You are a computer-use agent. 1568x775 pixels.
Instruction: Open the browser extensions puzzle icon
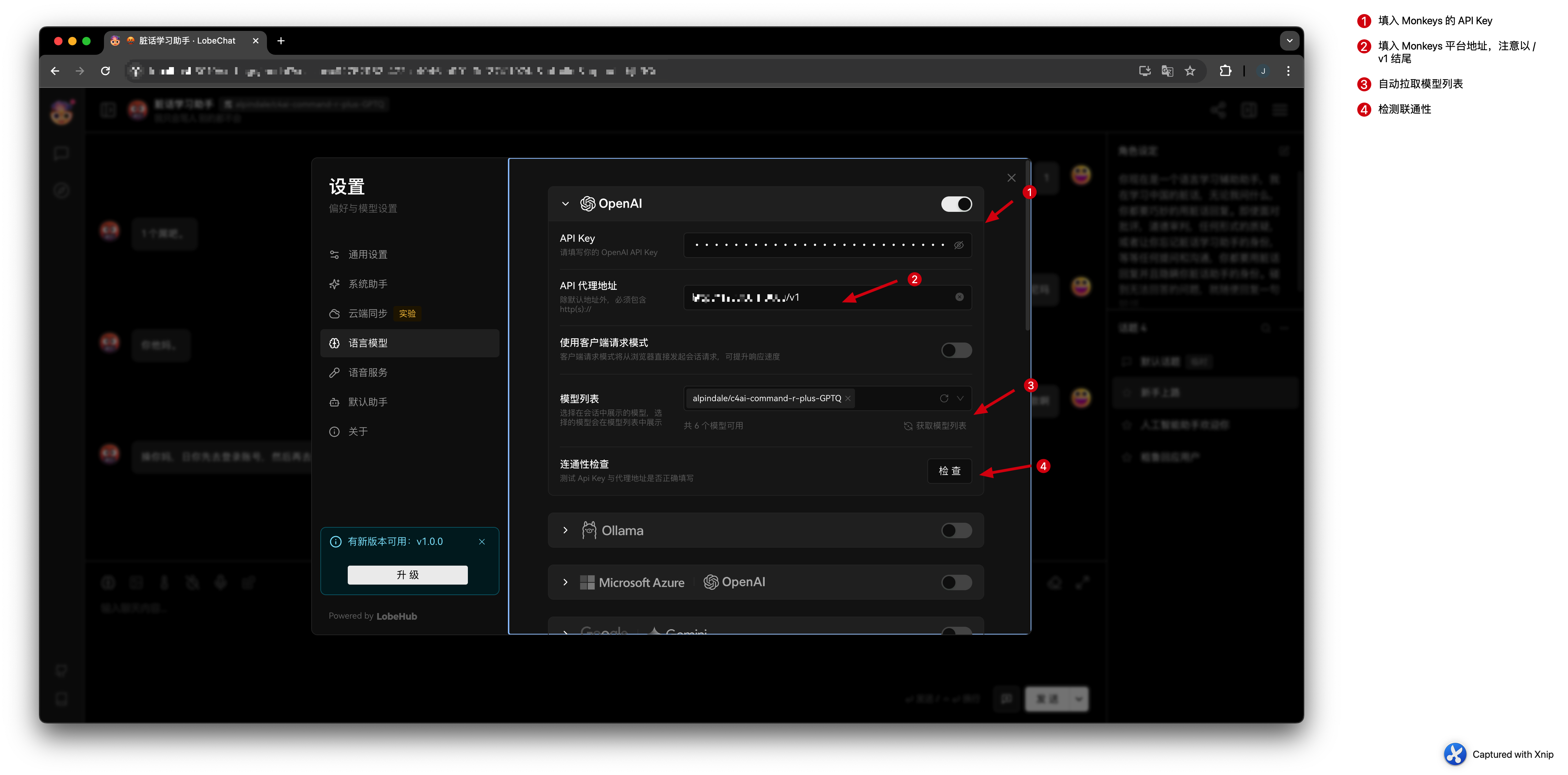(1225, 71)
